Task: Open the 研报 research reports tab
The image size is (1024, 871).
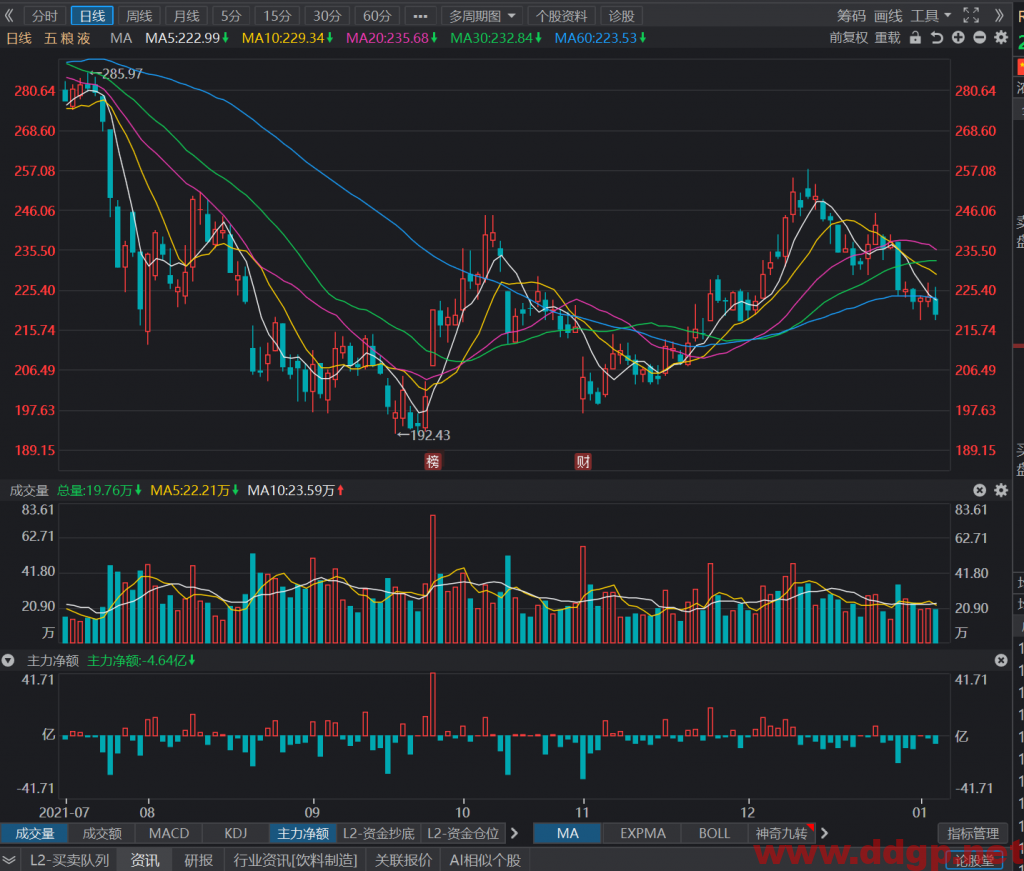Action: pyautogui.click(x=199, y=860)
